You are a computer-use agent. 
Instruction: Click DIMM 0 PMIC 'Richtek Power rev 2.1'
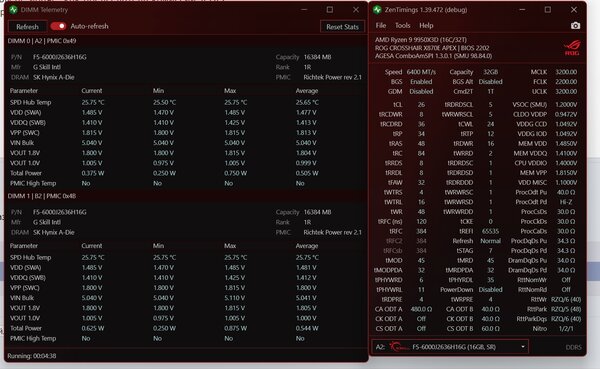[x=332, y=77]
